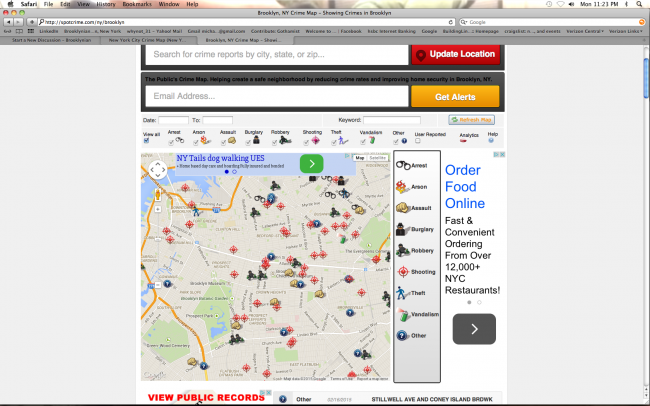Click the Vandalism icon in the map legend panel
Screen dimensions: 650x406
coord(403,314)
